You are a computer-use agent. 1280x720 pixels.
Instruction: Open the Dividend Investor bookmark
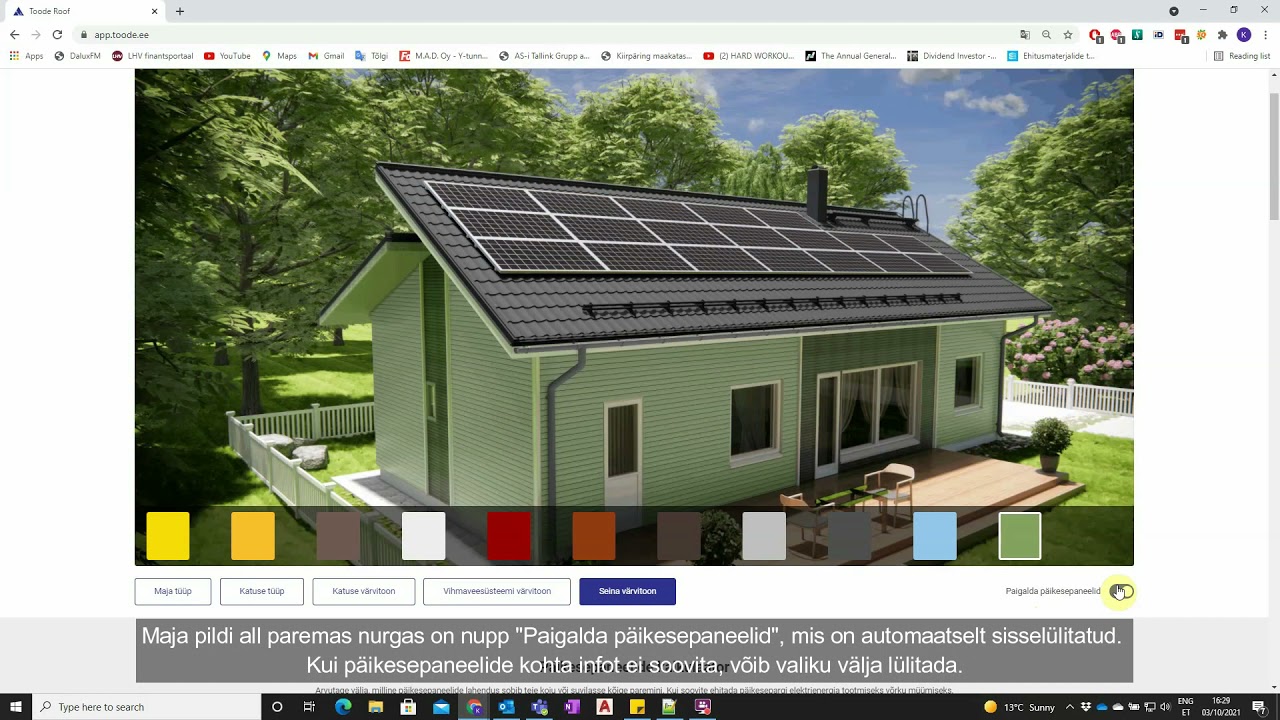[x=951, y=56]
